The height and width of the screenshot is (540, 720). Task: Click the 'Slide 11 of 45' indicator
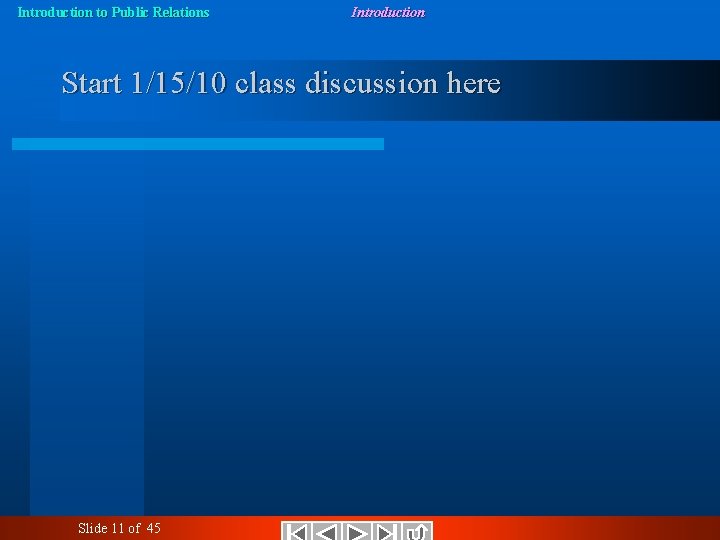(119, 528)
